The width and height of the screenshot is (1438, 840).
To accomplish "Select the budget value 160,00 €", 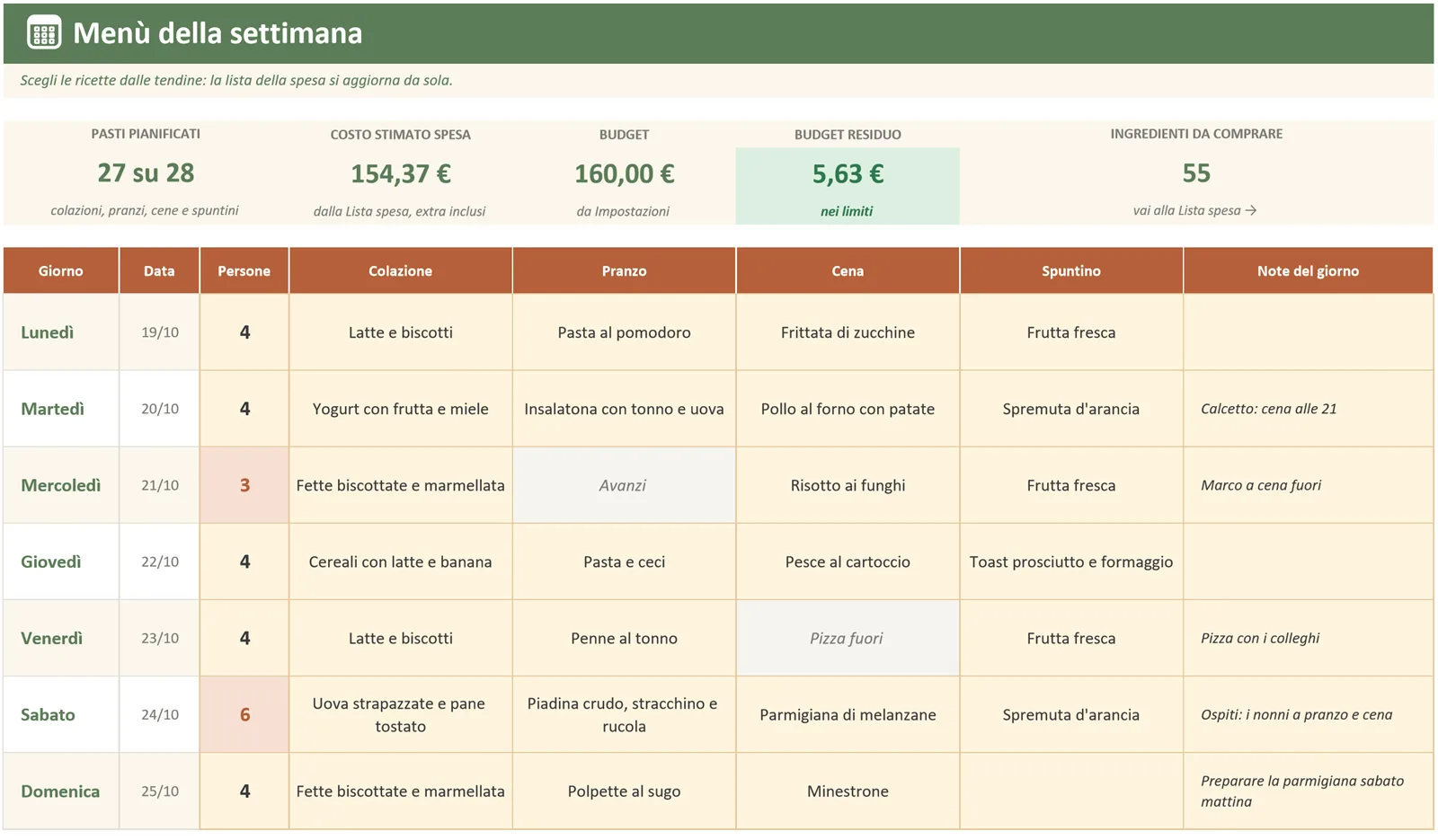I will (x=625, y=173).
